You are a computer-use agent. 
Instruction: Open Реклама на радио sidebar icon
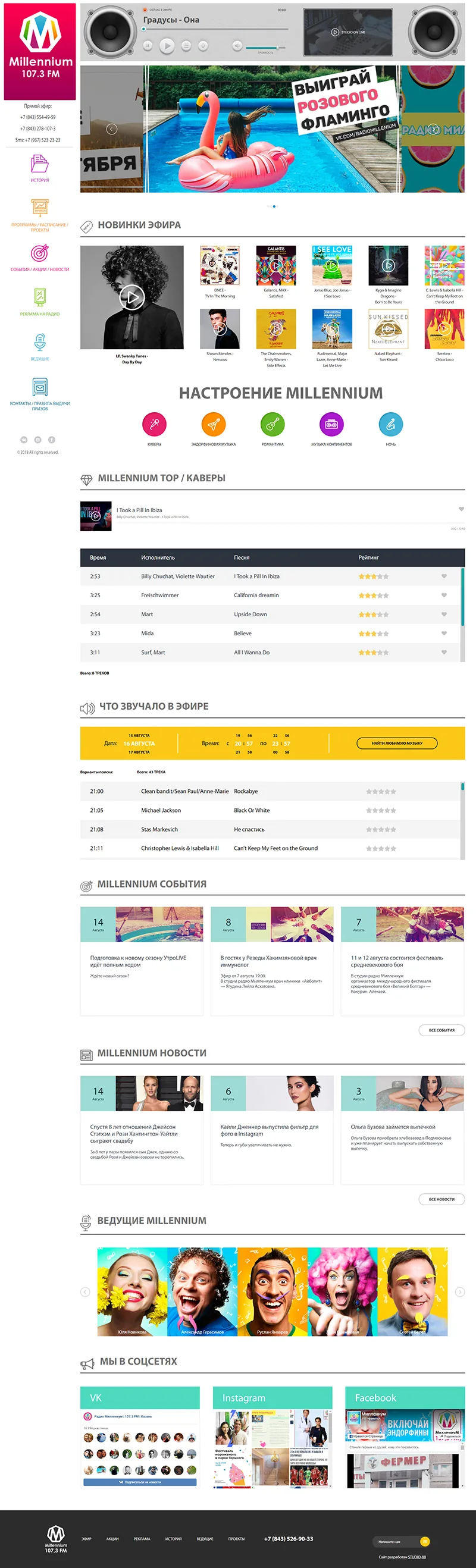click(39, 297)
